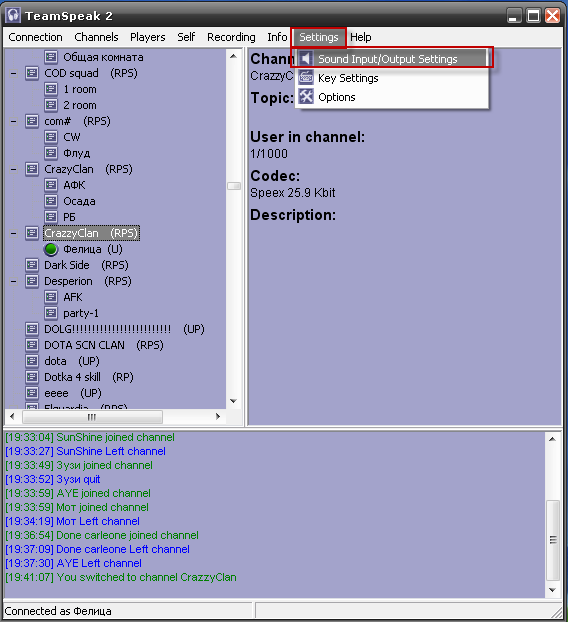This screenshot has height=622, width=568.
Task: Click channel icon next to Осада
Action: tap(51, 201)
